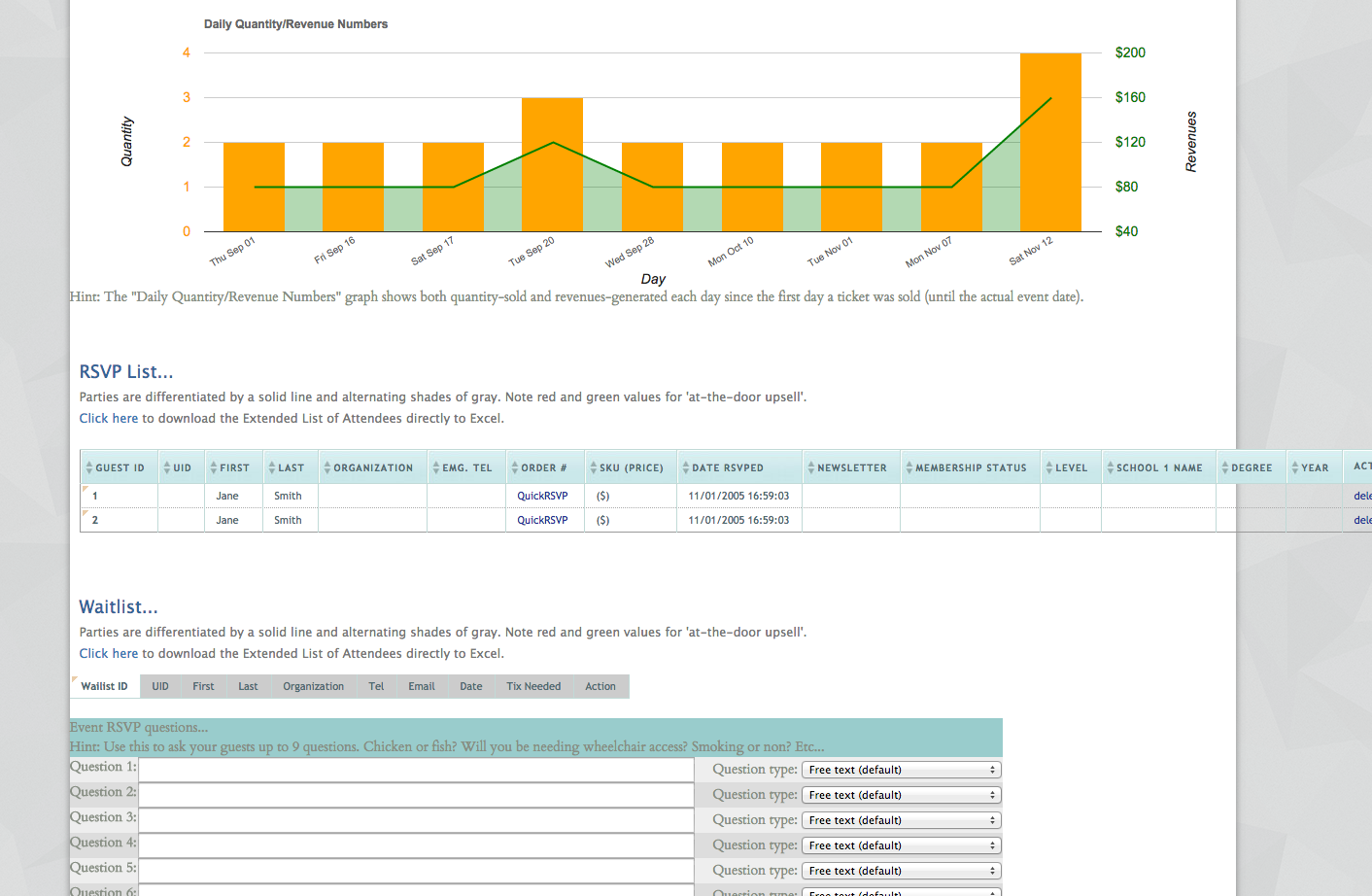Sort RSVP list by Order # column

[544, 467]
